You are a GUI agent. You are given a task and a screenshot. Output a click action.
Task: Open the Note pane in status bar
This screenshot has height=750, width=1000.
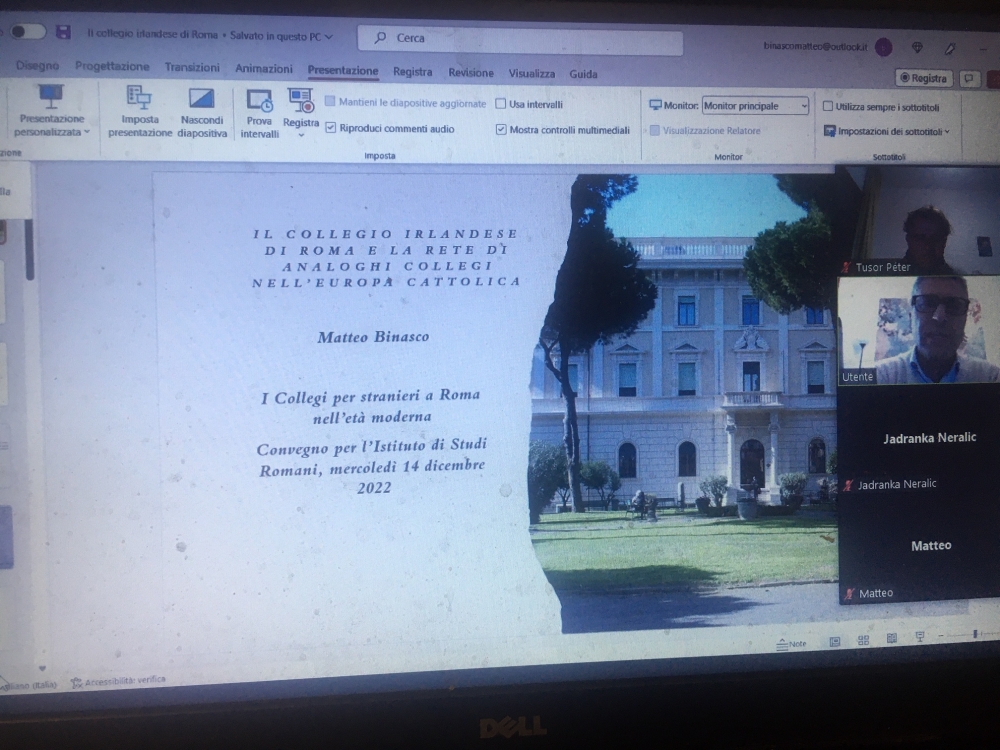(x=791, y=643)
